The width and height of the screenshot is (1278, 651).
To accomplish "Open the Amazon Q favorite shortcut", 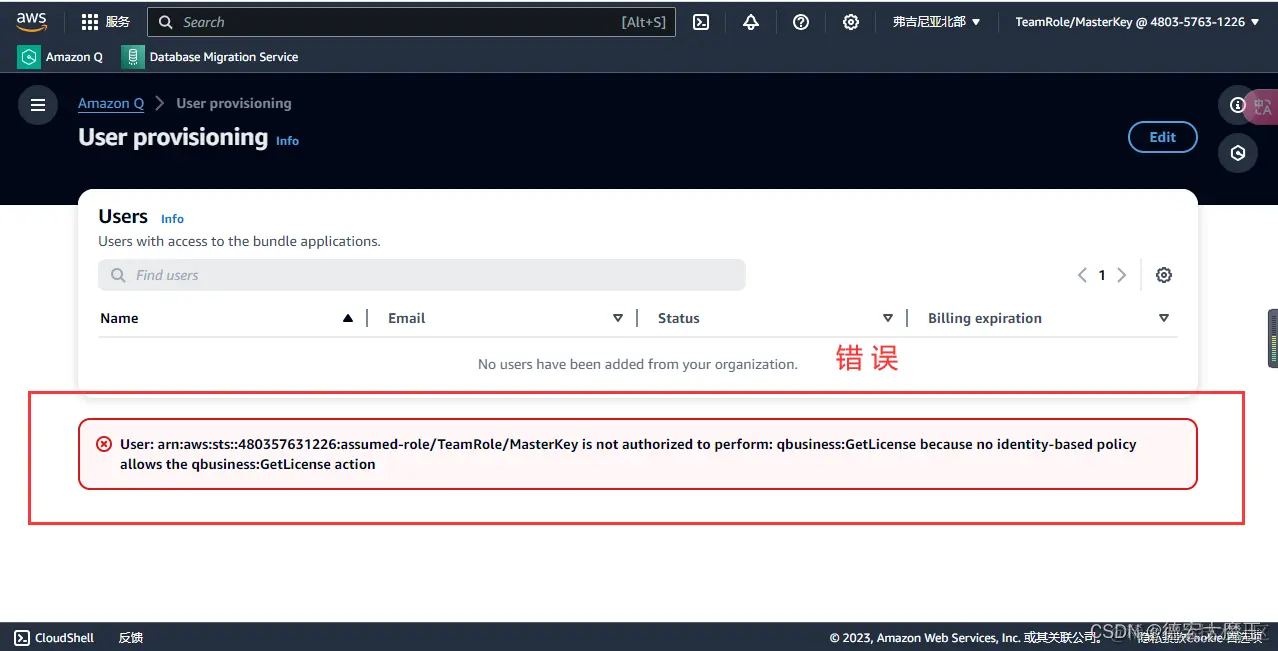I will [60, 57].
